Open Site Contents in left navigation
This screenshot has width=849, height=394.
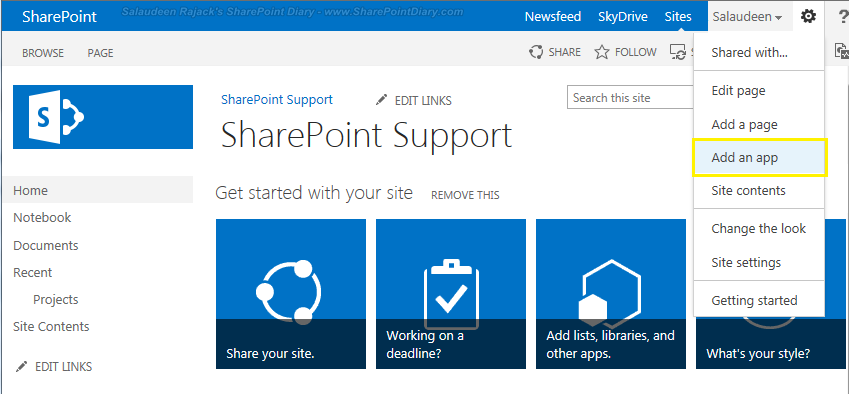pyautogui.click(x=51, y=326)
